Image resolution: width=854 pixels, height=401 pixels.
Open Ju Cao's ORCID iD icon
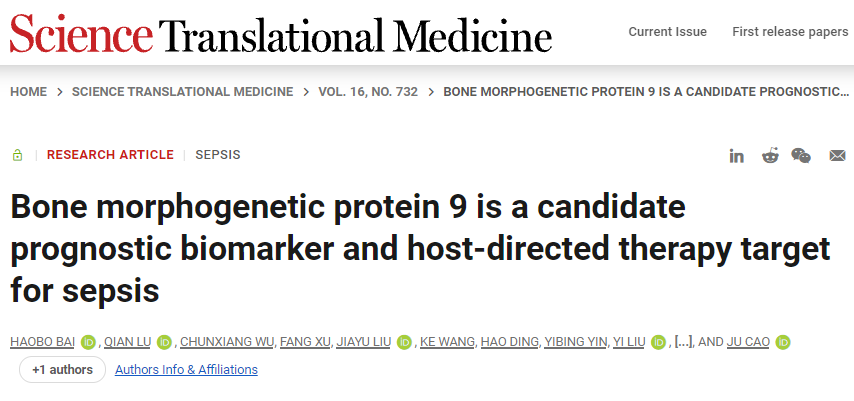pos(783,342)
